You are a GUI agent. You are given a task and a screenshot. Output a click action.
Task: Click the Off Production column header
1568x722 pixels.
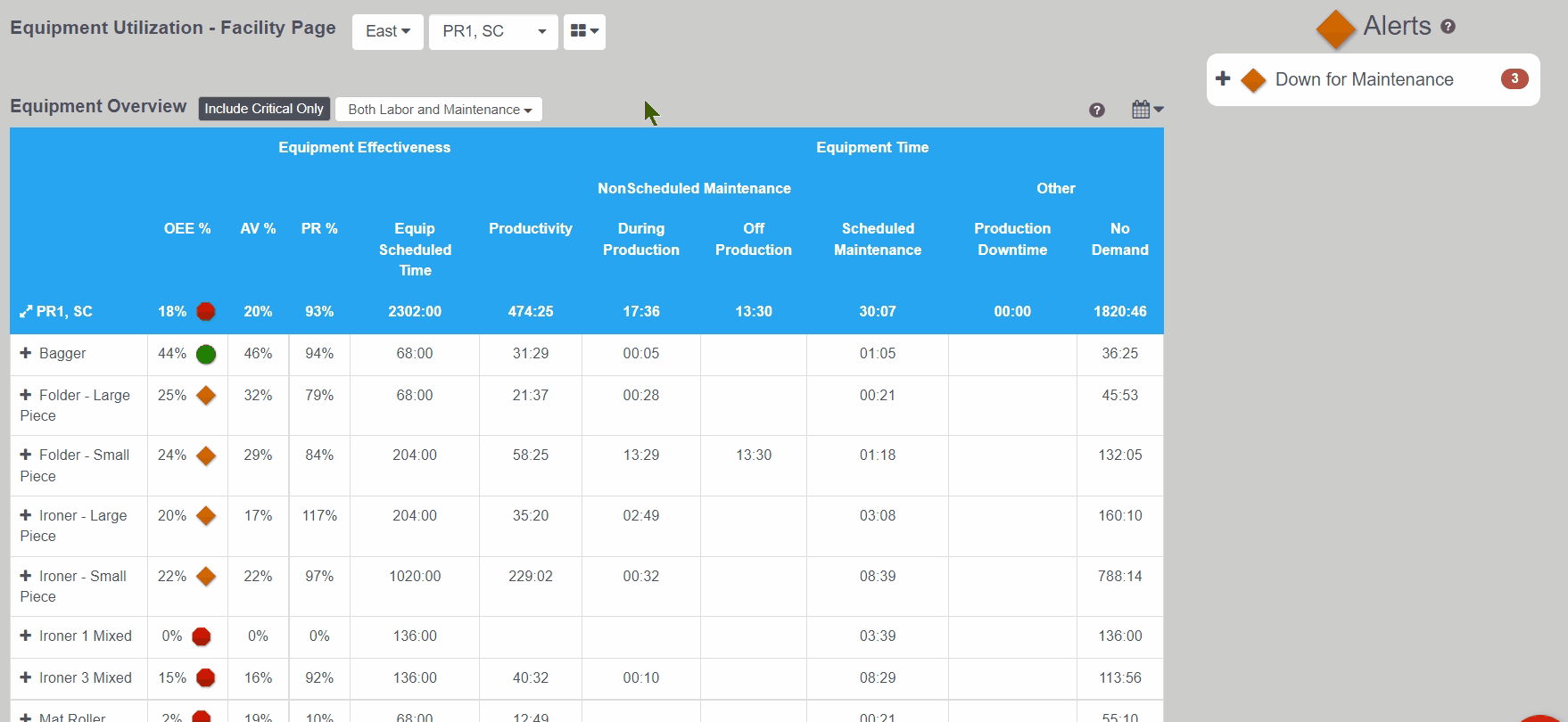pos(754,239)
